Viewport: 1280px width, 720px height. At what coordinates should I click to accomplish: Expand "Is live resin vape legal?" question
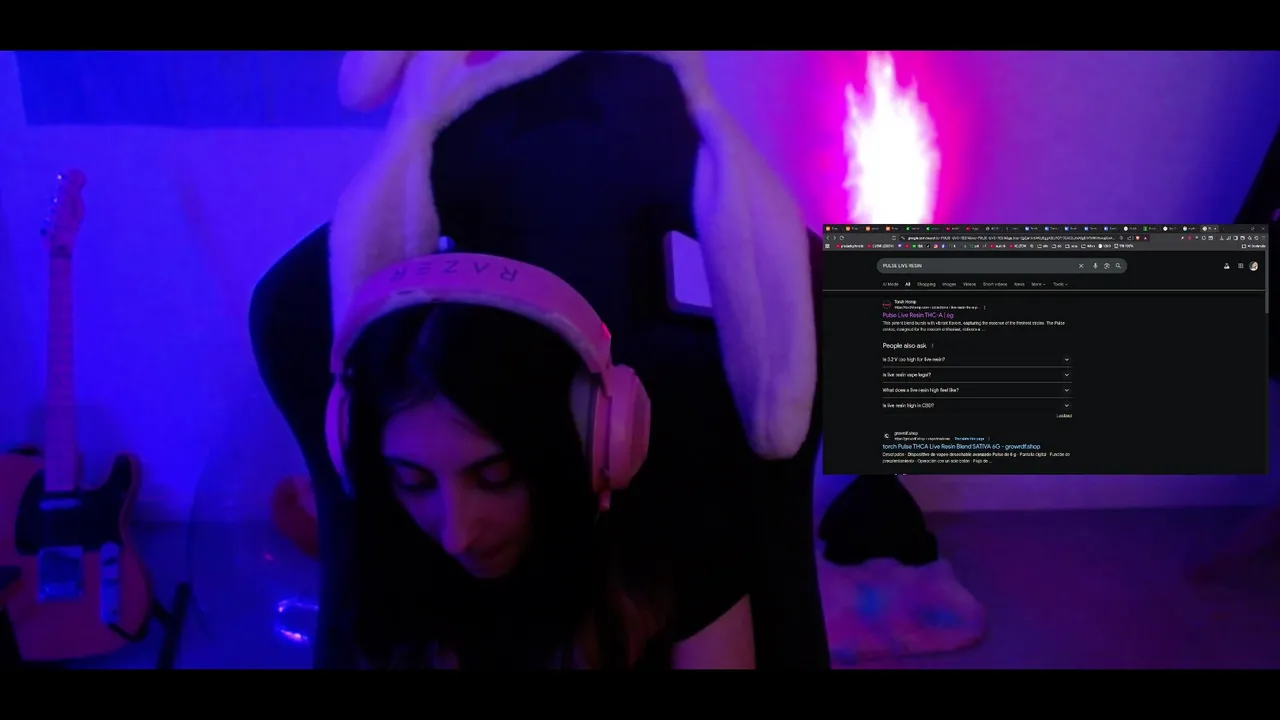977,375
